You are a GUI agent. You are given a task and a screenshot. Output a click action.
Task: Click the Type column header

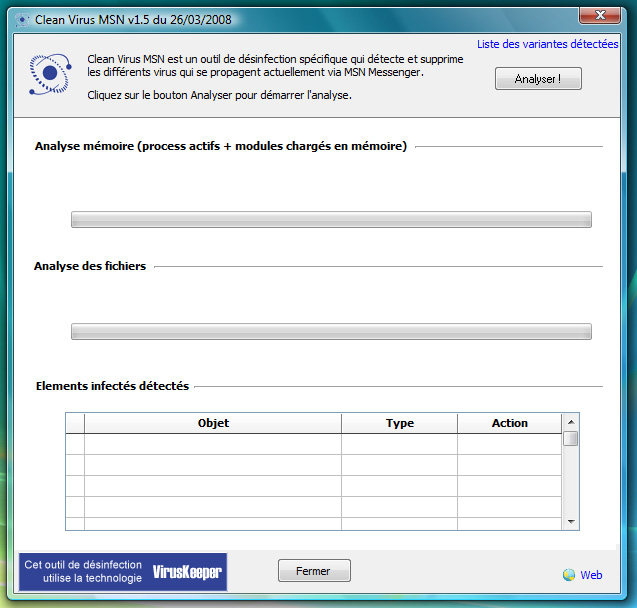(399, 423)
